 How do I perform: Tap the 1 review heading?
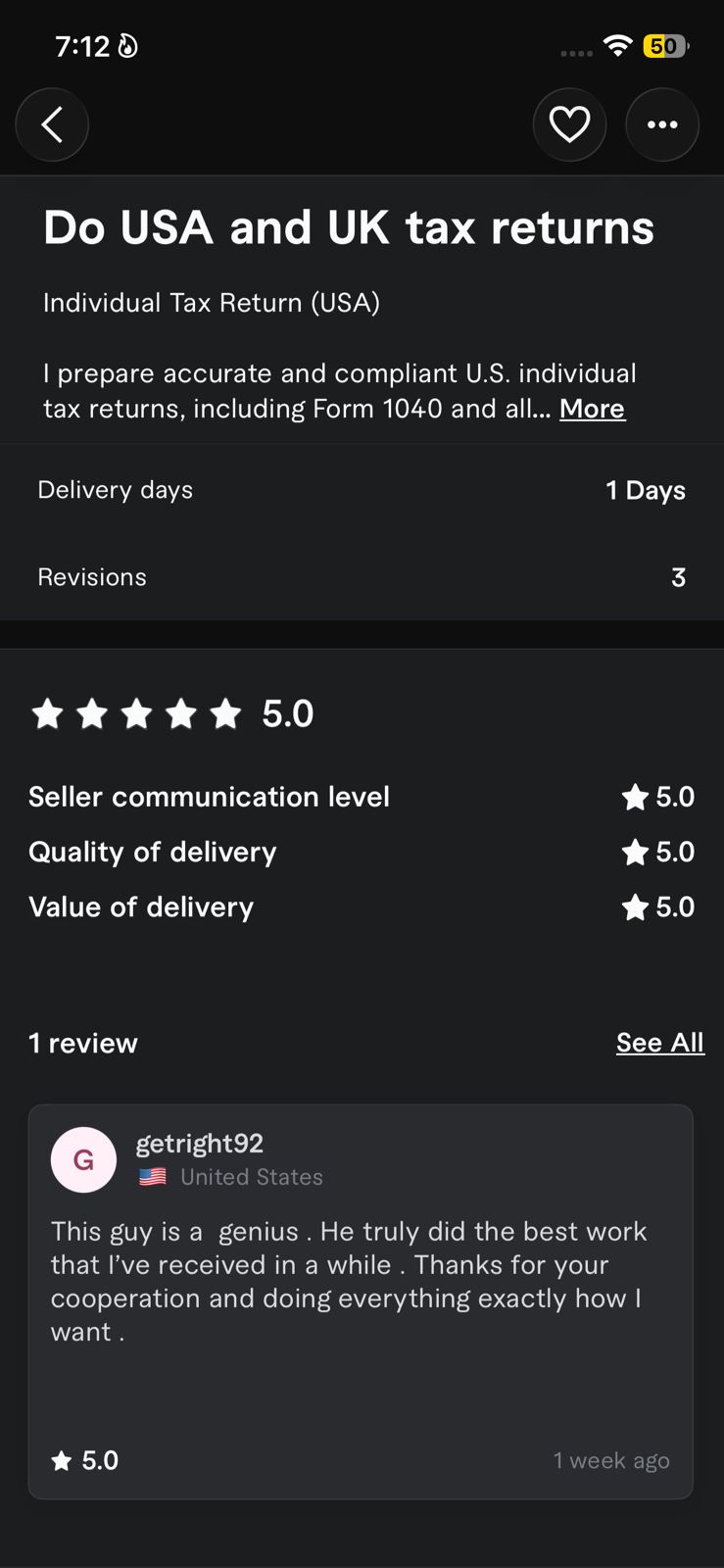[x=83, y=1043]
